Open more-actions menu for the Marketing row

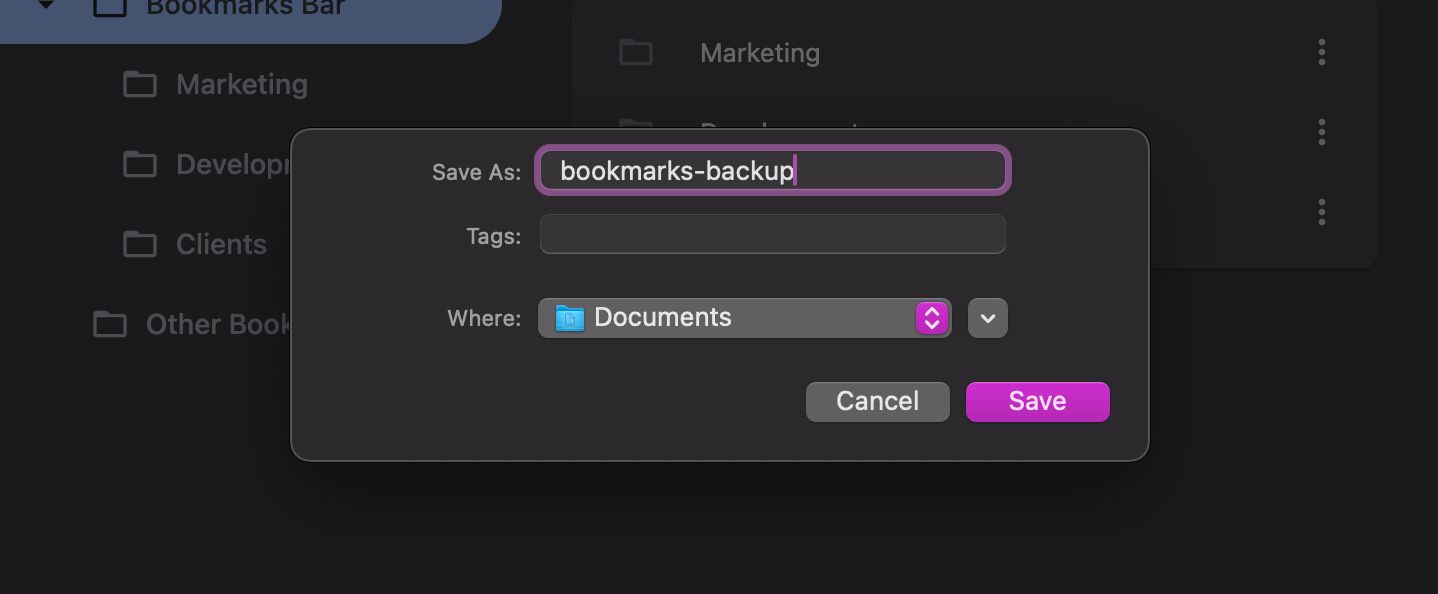click(1322, 52)
